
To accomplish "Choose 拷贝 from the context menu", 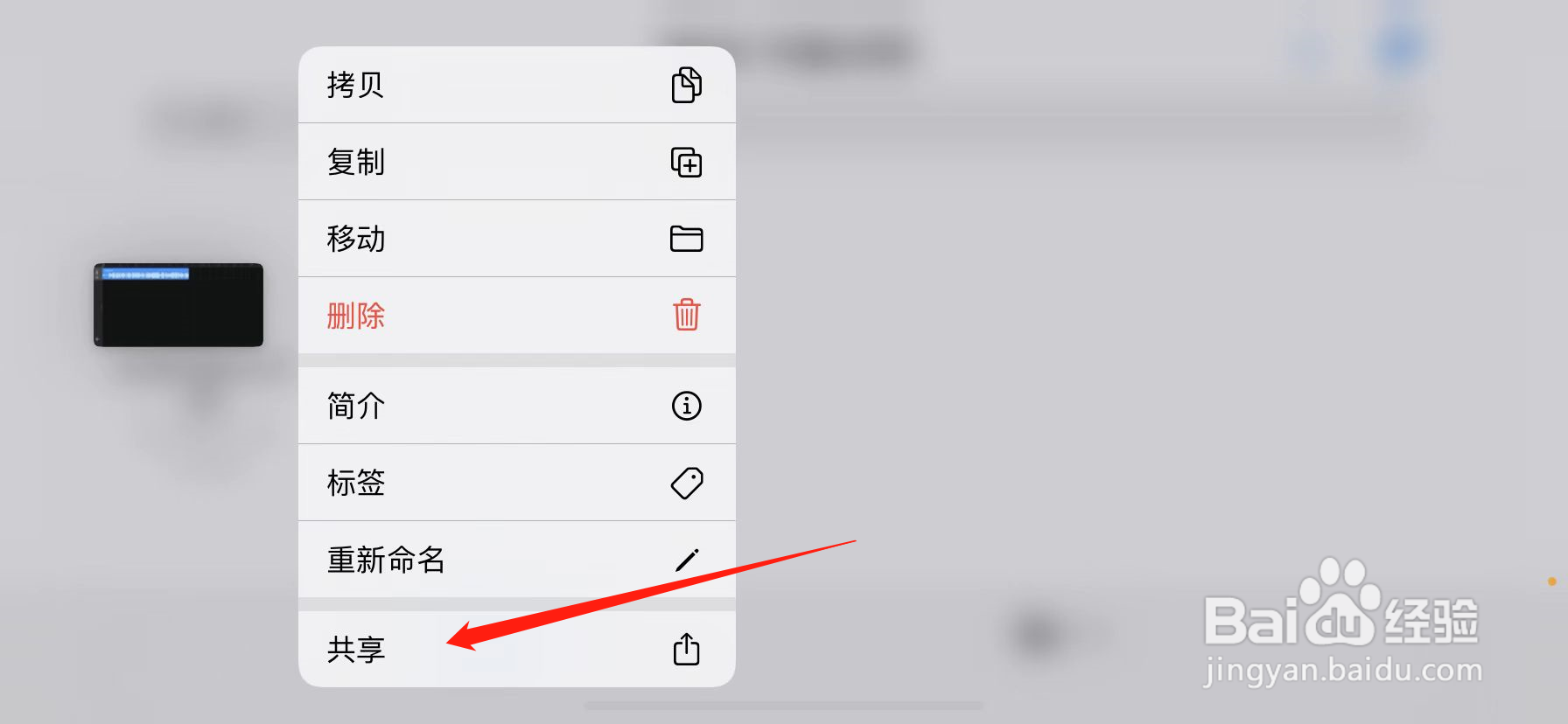I will click(x=517, y=85).
